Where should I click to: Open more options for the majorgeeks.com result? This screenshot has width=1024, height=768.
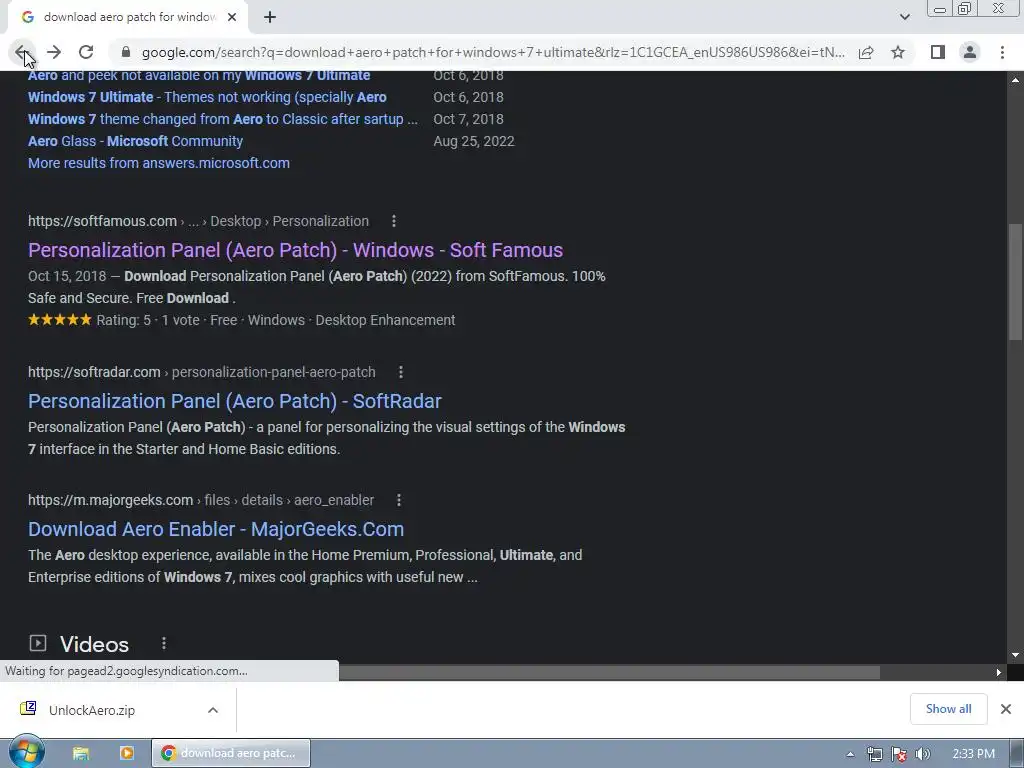(399, 500)
